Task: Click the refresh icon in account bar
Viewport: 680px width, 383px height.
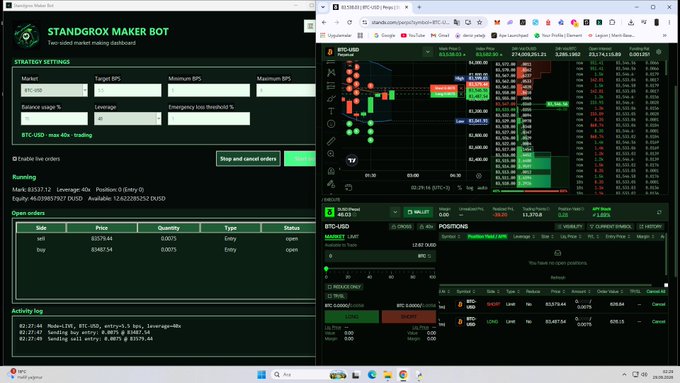Action: click(659, 212)
